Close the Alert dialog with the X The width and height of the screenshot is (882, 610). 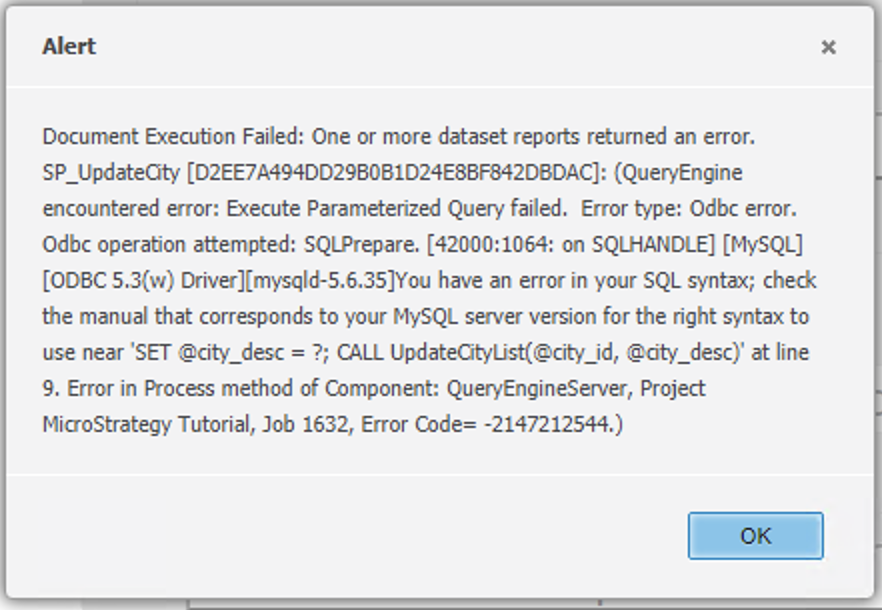828,47
